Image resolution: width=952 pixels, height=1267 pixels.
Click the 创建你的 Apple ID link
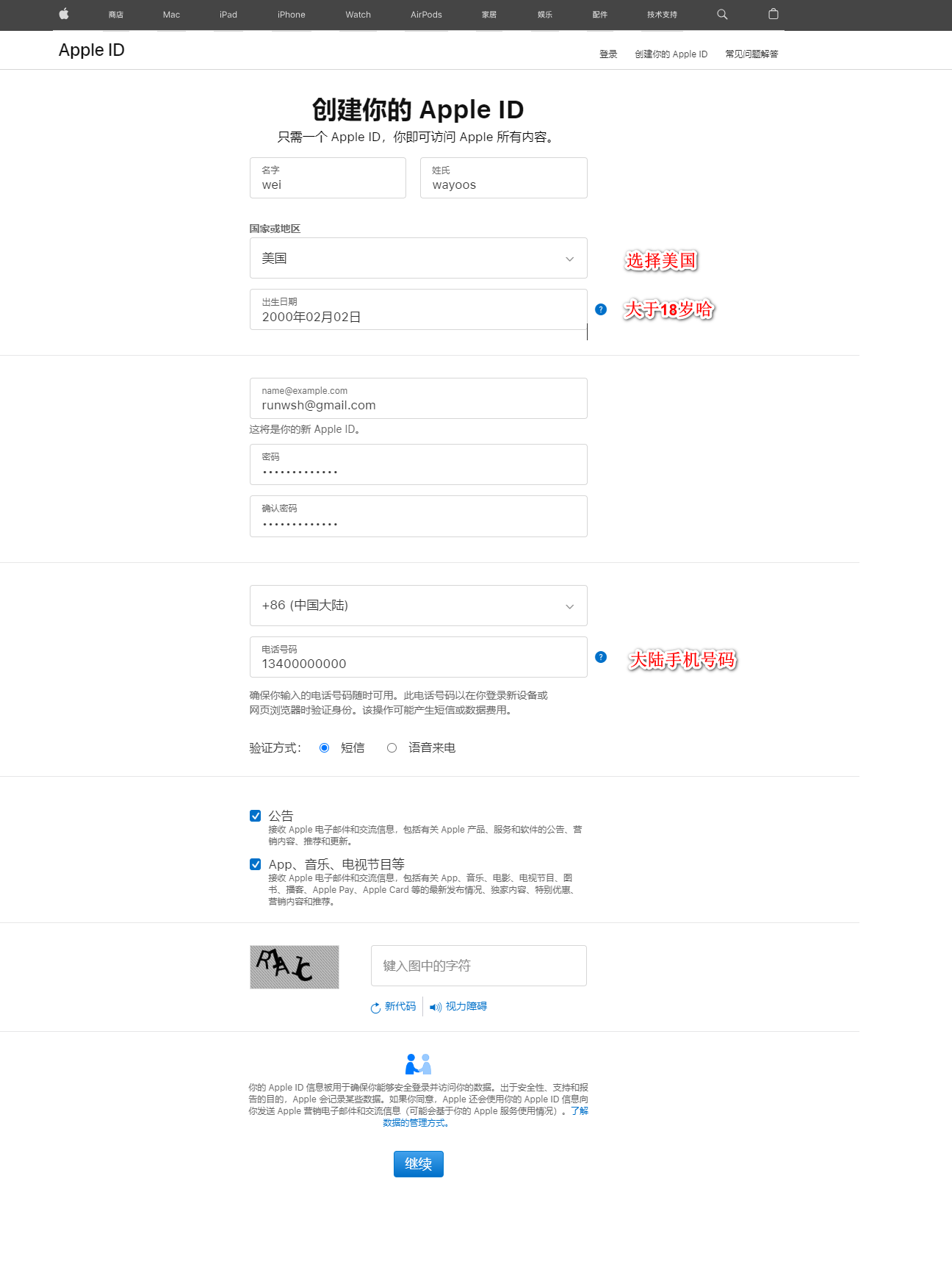click(x=671, y=54)
